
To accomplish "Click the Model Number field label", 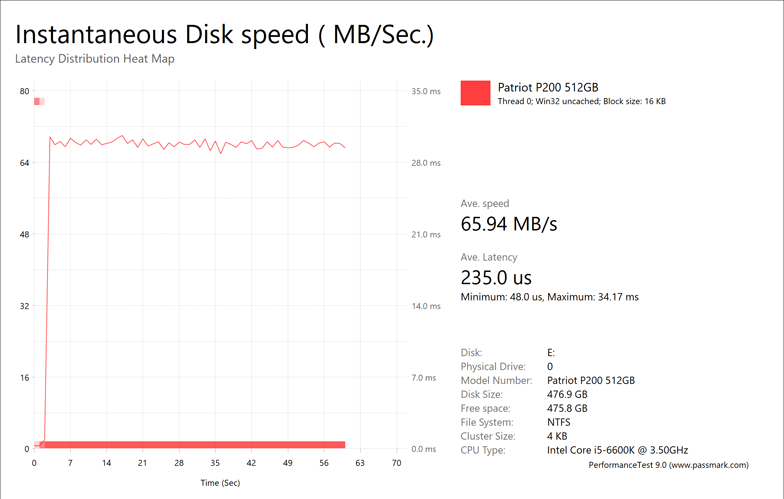I will click(x=496, y=381).
